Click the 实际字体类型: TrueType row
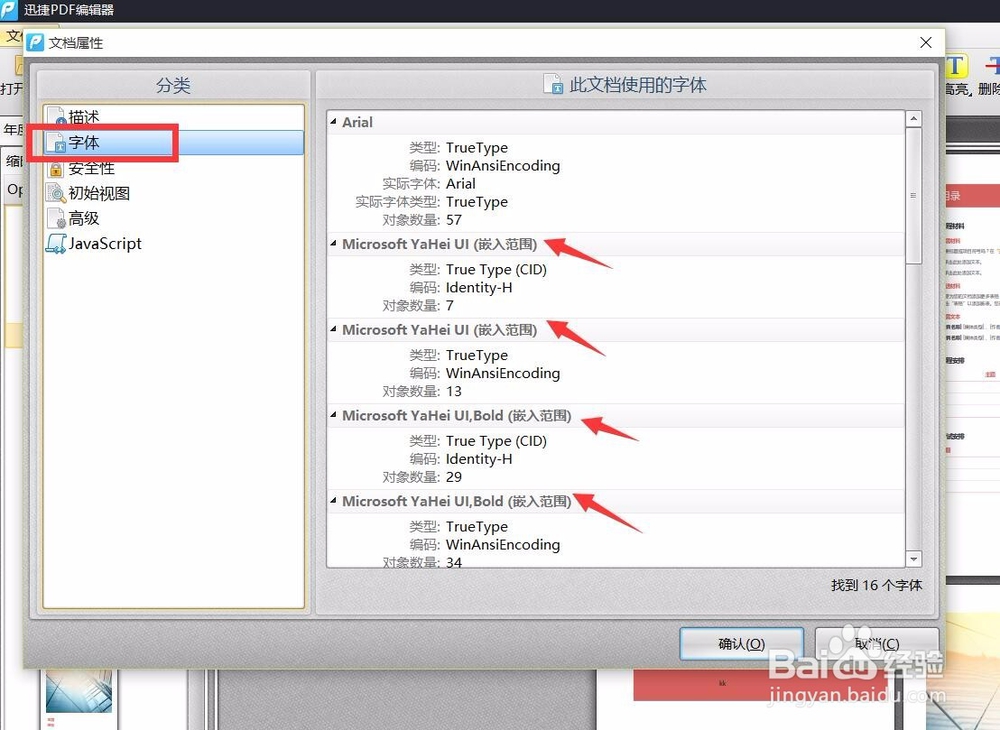Screen dimensions: 1000x730 pyautogui.click(x=431, y=202)
